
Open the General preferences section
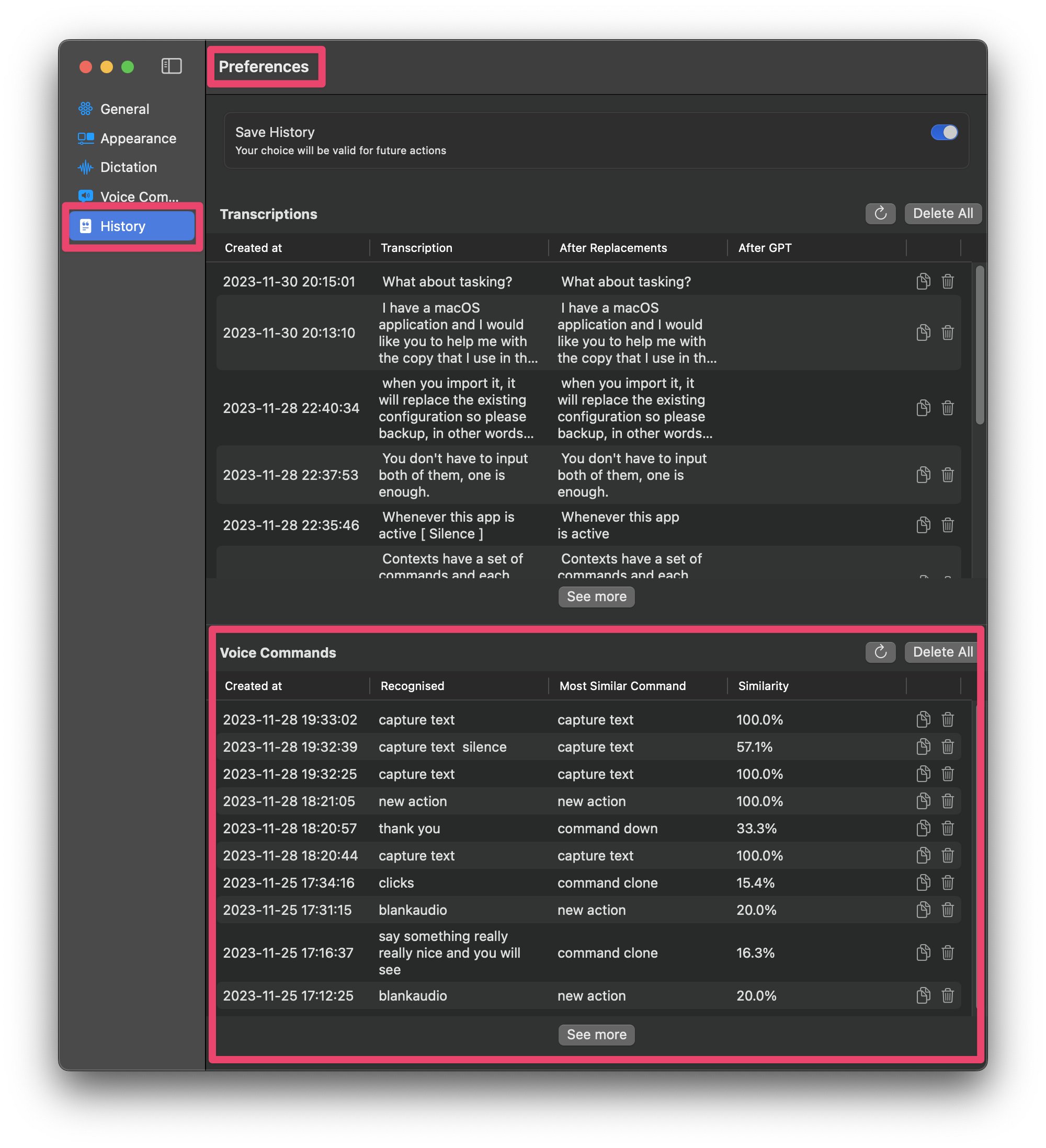tap(125, 109)
